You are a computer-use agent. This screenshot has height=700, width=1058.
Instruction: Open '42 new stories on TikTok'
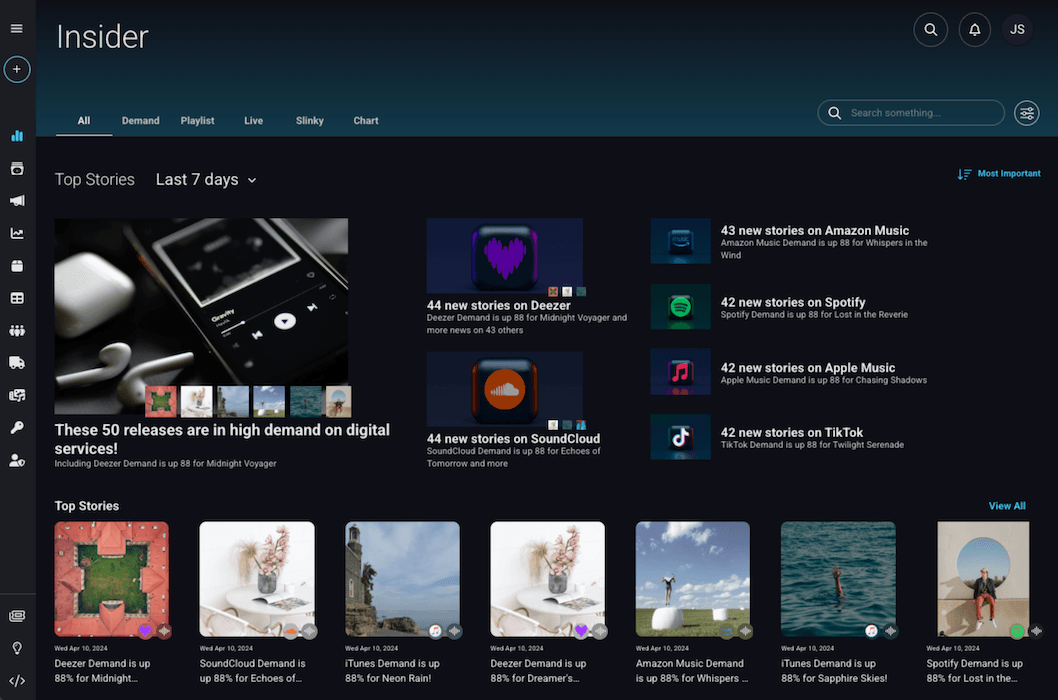pos(791,433)
